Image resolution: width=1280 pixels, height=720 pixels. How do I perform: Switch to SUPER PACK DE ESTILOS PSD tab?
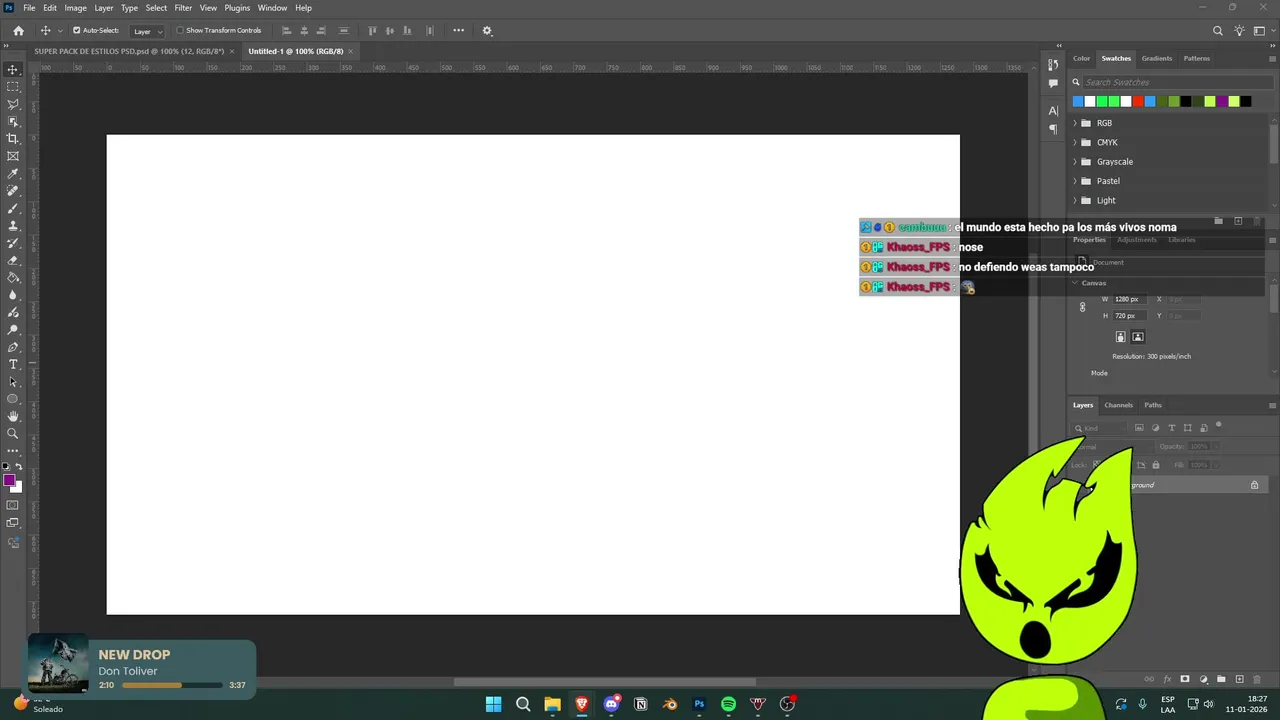(129, 51)
